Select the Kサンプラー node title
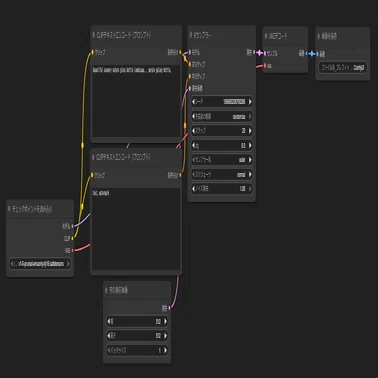The height and width of the screenshot is (378, 378). click(203, 35)
